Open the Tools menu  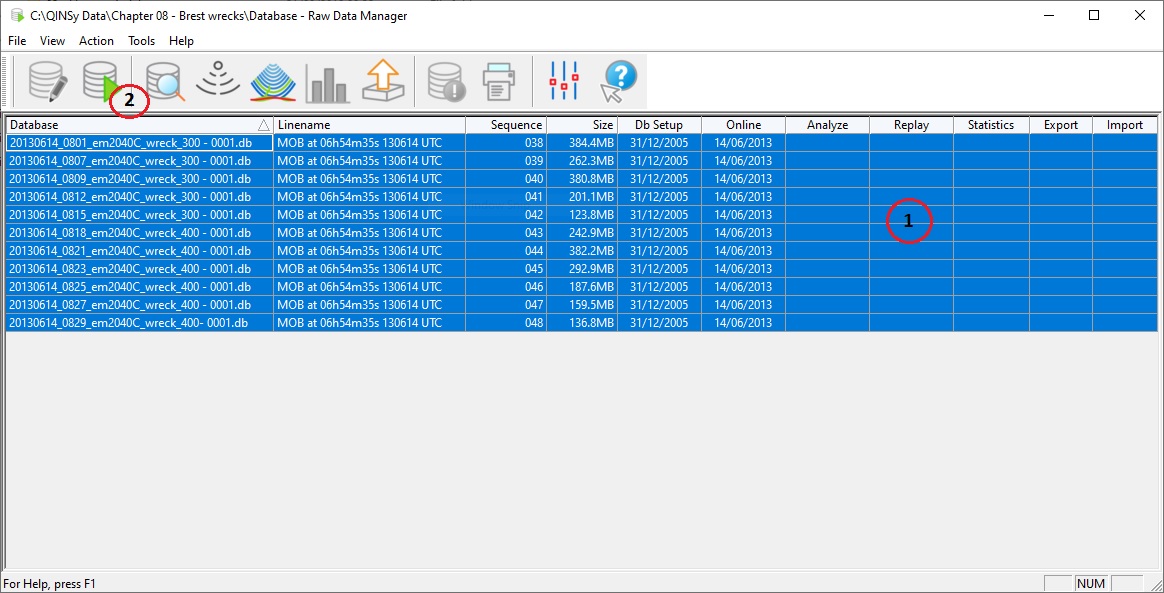coord(141,41)
